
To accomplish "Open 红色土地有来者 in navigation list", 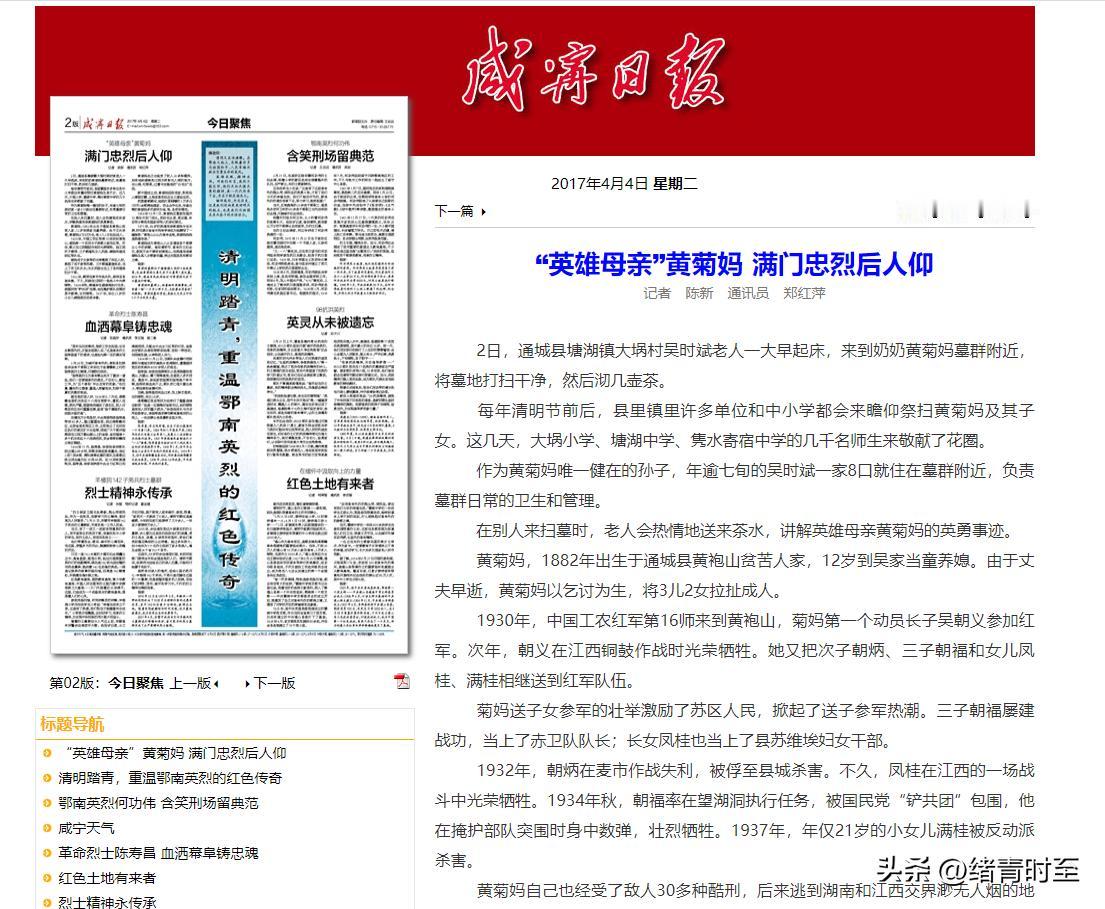I will tap(107, 878).
